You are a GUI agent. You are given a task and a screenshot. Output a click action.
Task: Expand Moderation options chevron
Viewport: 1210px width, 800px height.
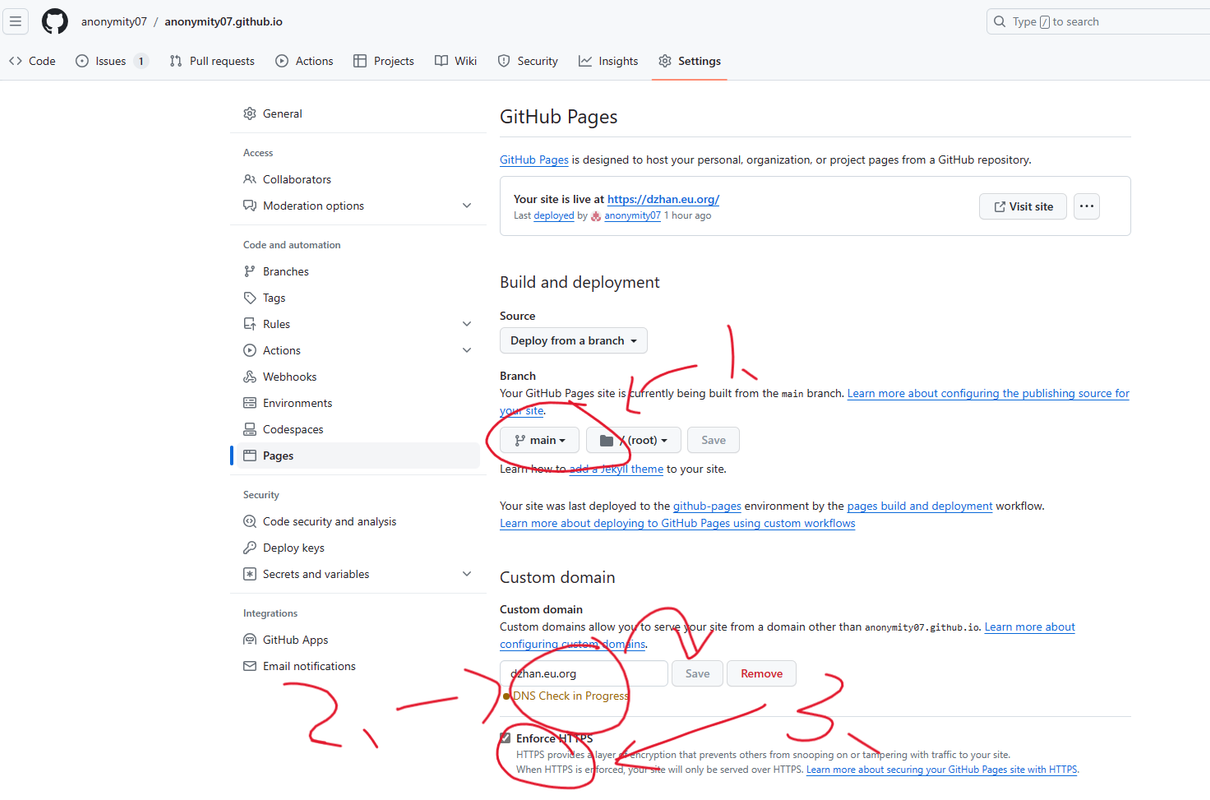pyautogui.click(x=467, y=206)
